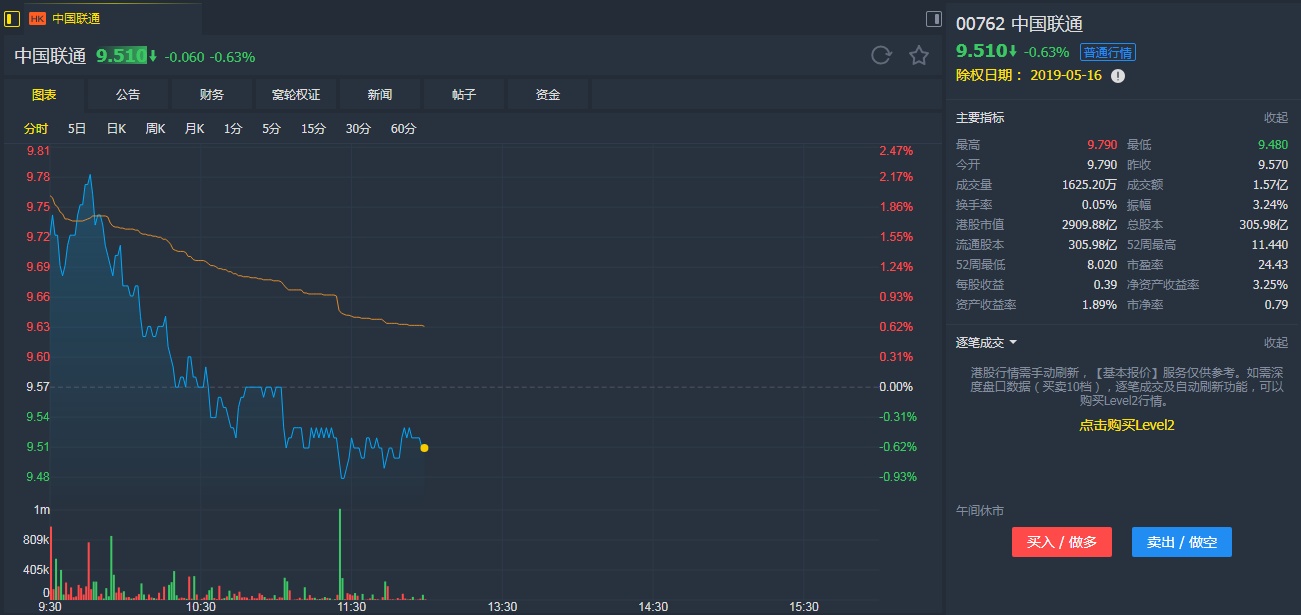Click the ex-rights date info icon
This screenshot has width=1301, height=615.
coord(1118,76)
